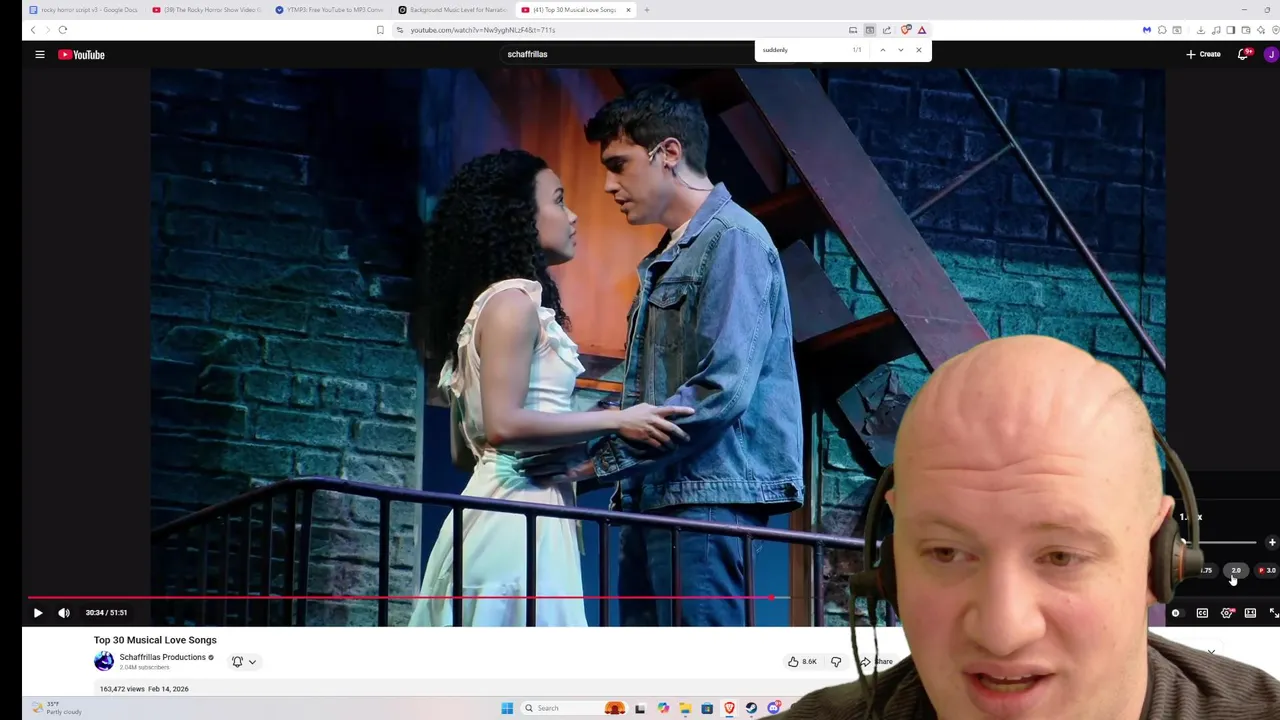Open the YouTube hamburger guide menu

click(x=40, y=55)
